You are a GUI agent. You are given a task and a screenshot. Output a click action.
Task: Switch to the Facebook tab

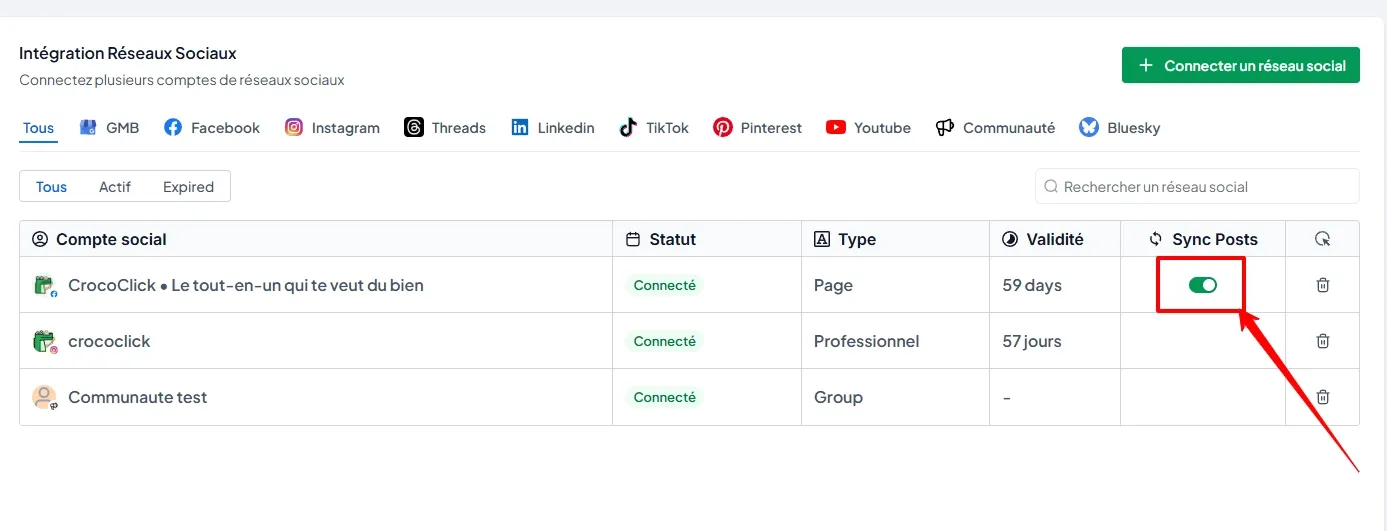[x=212, y=128]
